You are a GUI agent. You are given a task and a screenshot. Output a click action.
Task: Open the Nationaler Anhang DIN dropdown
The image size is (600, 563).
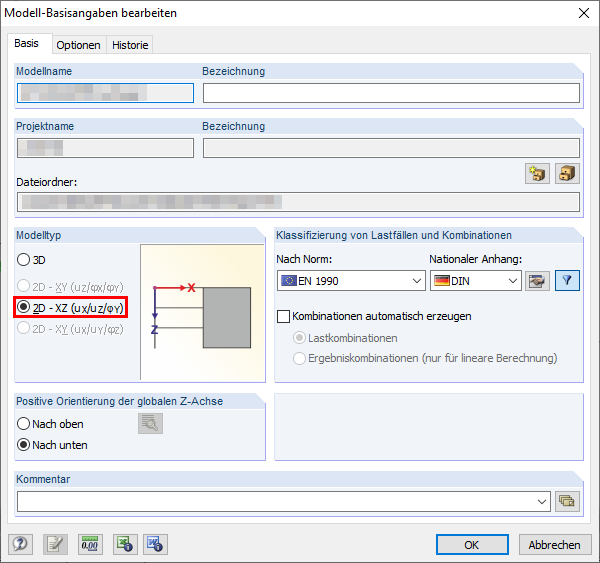(x=476, y=281)
